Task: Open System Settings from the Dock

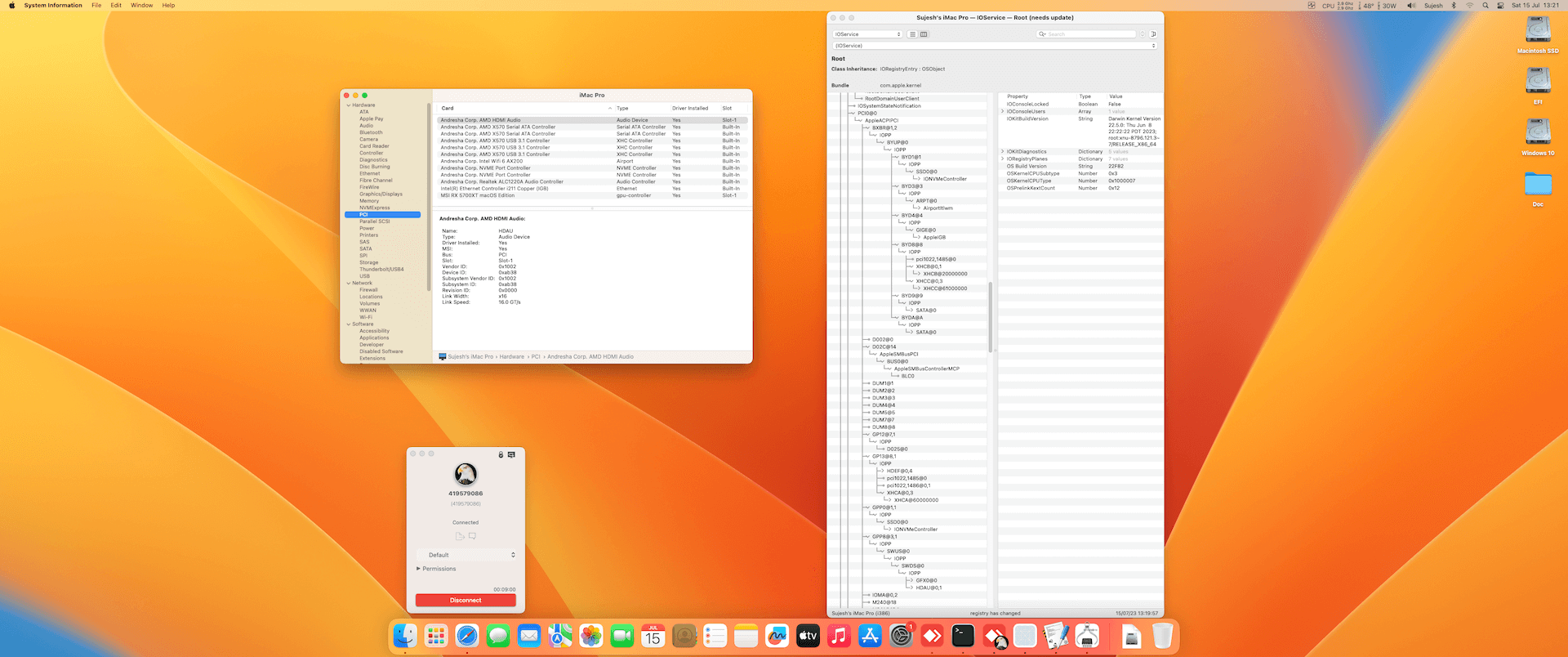Action: point(902,636)
